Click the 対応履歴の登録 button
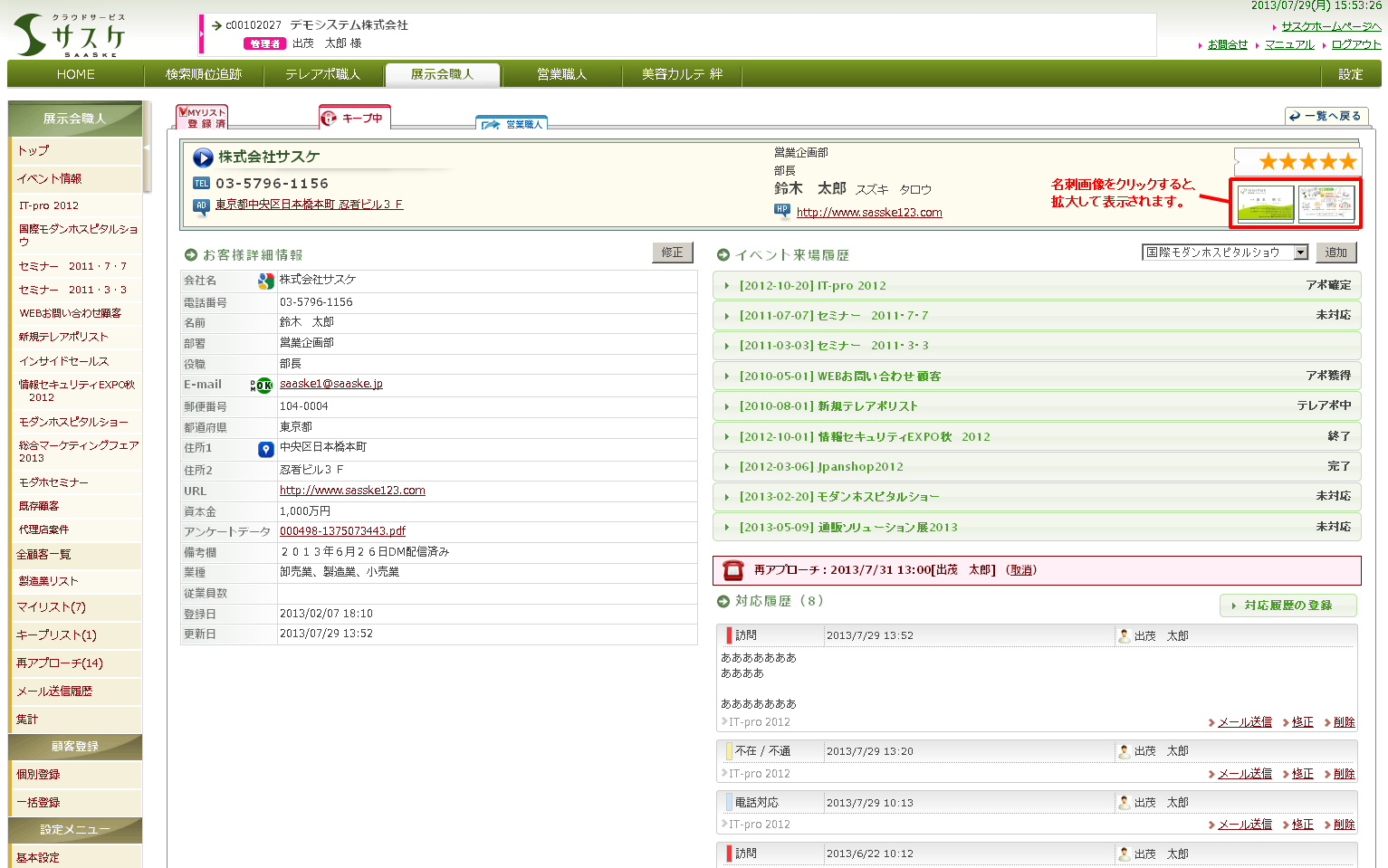 click(1287, 606)
